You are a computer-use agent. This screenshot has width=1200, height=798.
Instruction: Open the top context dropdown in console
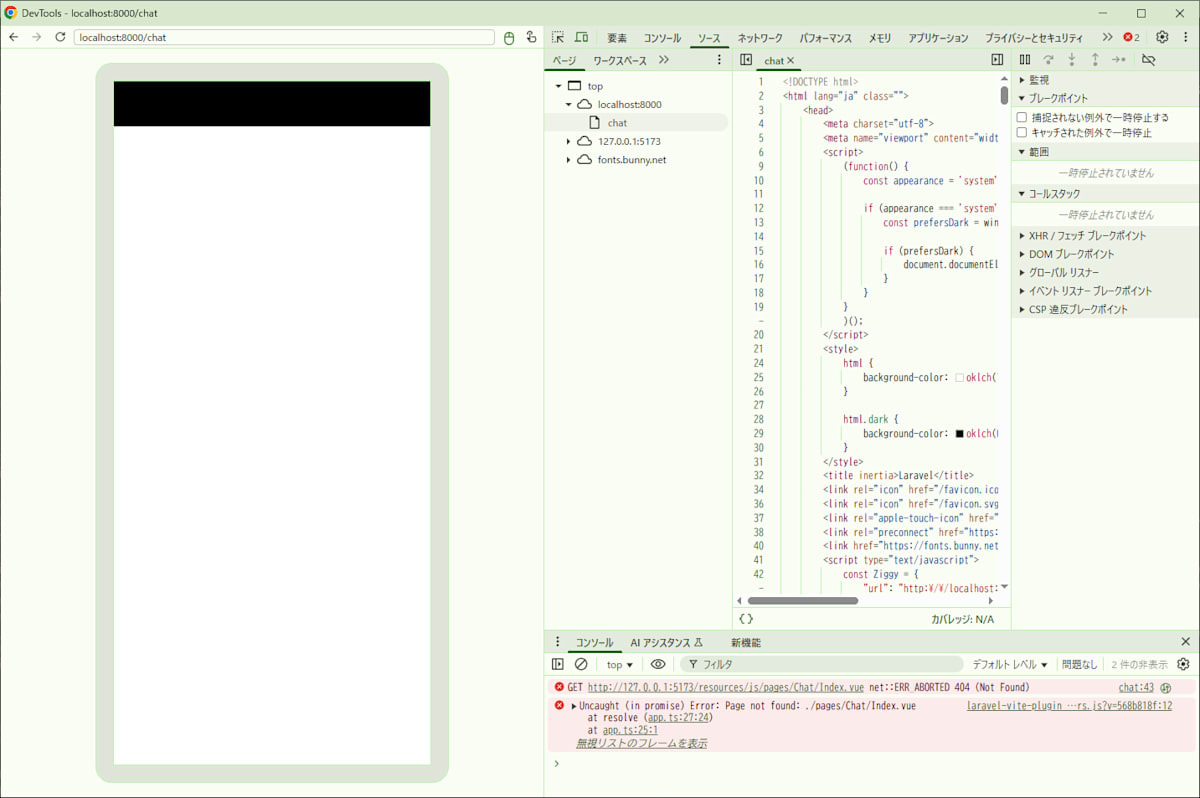pos(620,664)
